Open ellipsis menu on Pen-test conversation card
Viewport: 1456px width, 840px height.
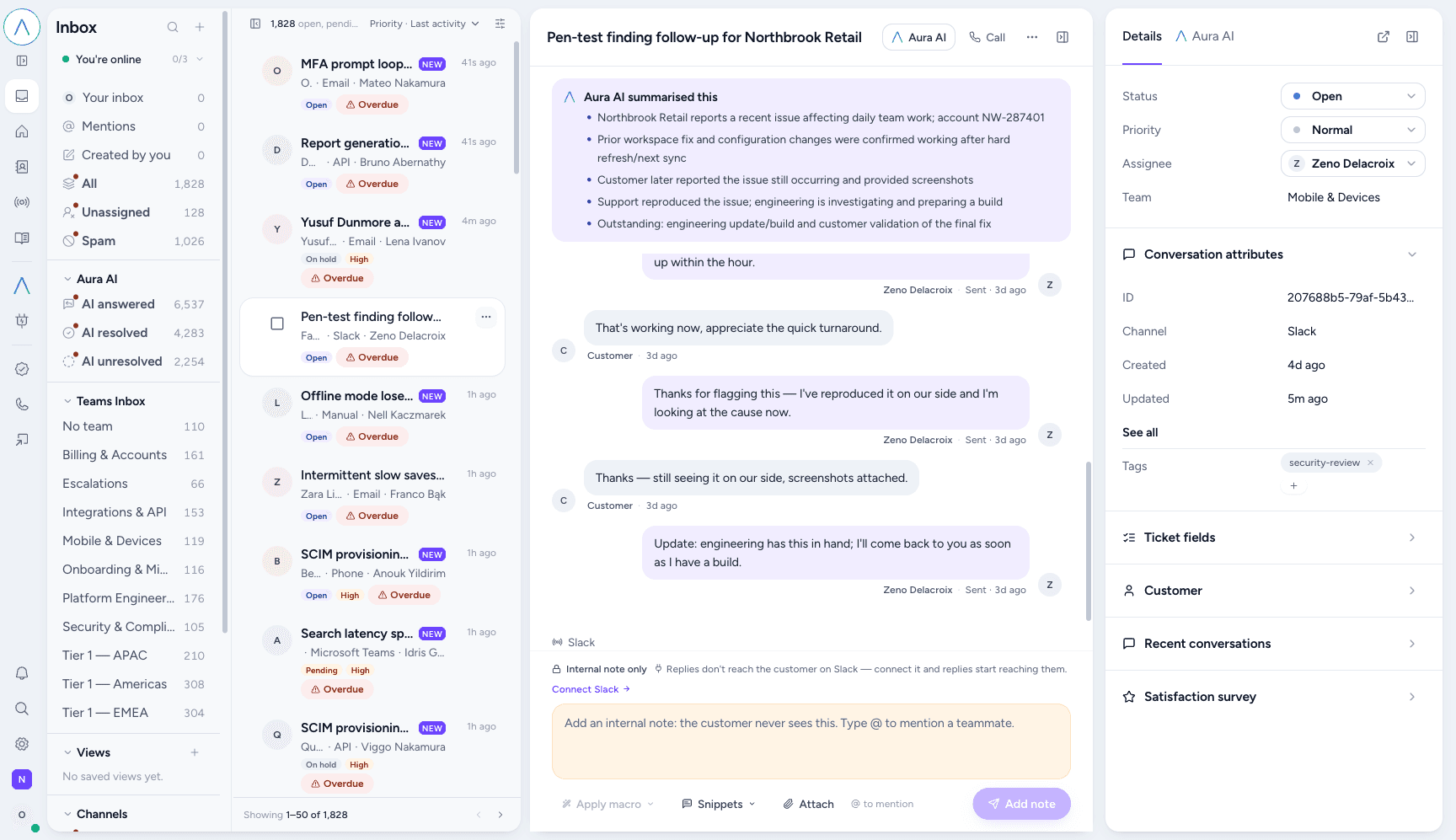(486, 317)
